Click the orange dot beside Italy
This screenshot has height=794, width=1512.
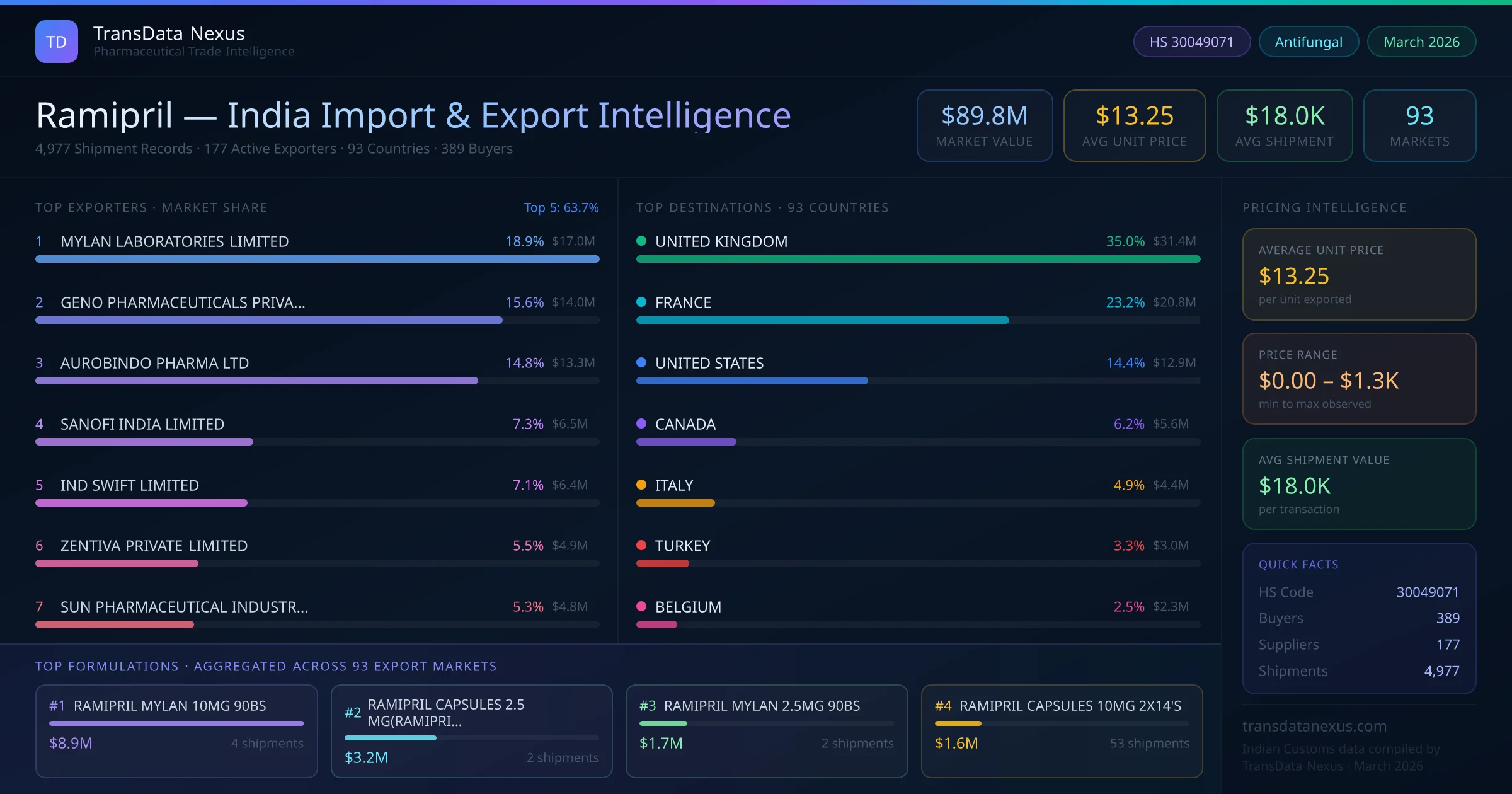pos(641,485)
